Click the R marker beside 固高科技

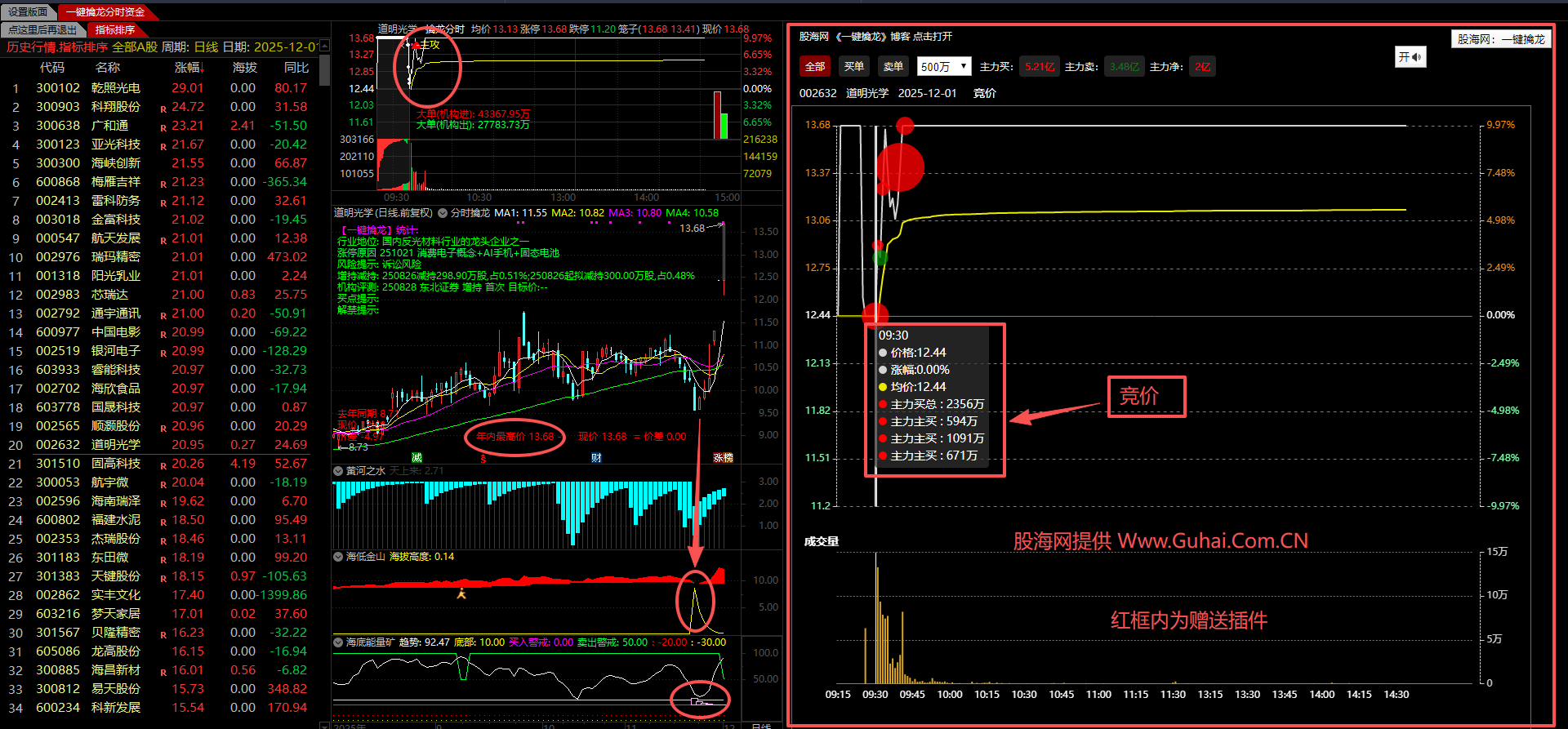click(x=163, y=465)
